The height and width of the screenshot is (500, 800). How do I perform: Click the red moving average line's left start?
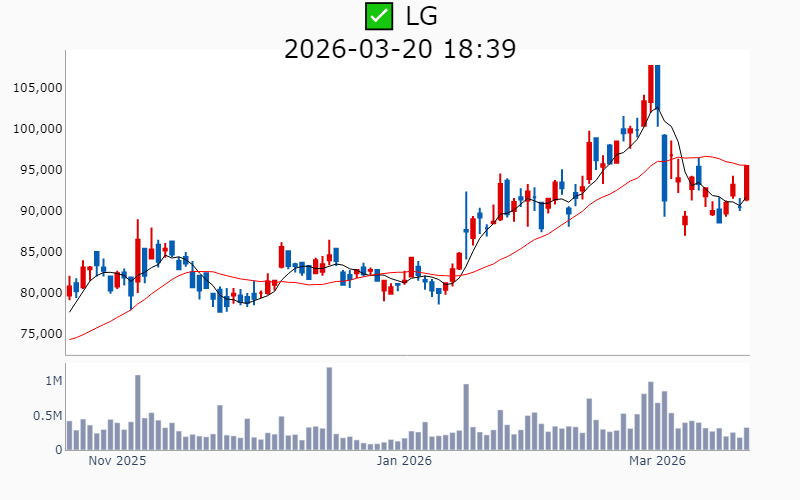pos(70,339)
